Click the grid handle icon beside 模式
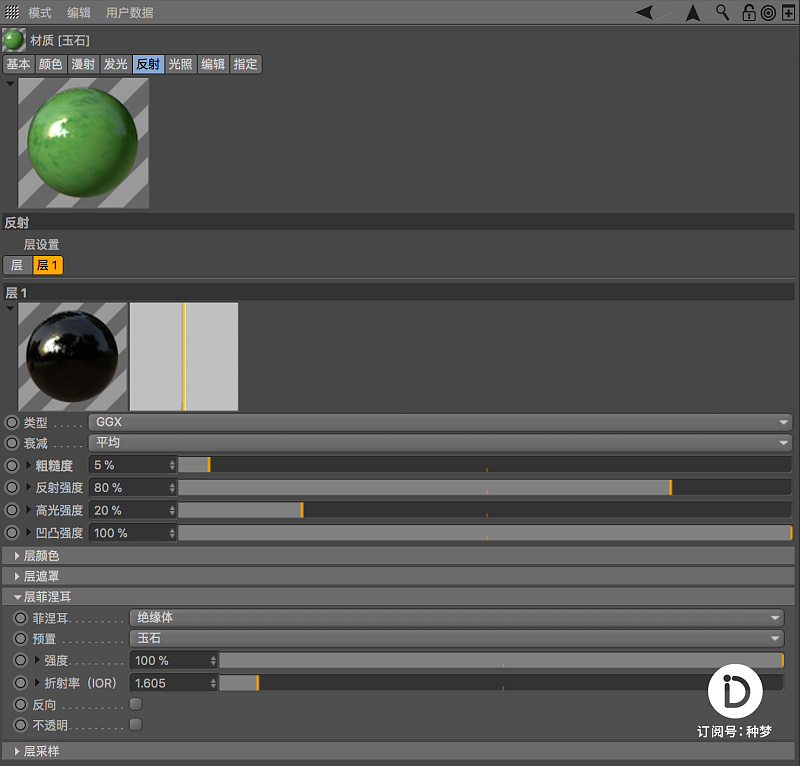Screen dimensions: 800x766 pos(12,12)
